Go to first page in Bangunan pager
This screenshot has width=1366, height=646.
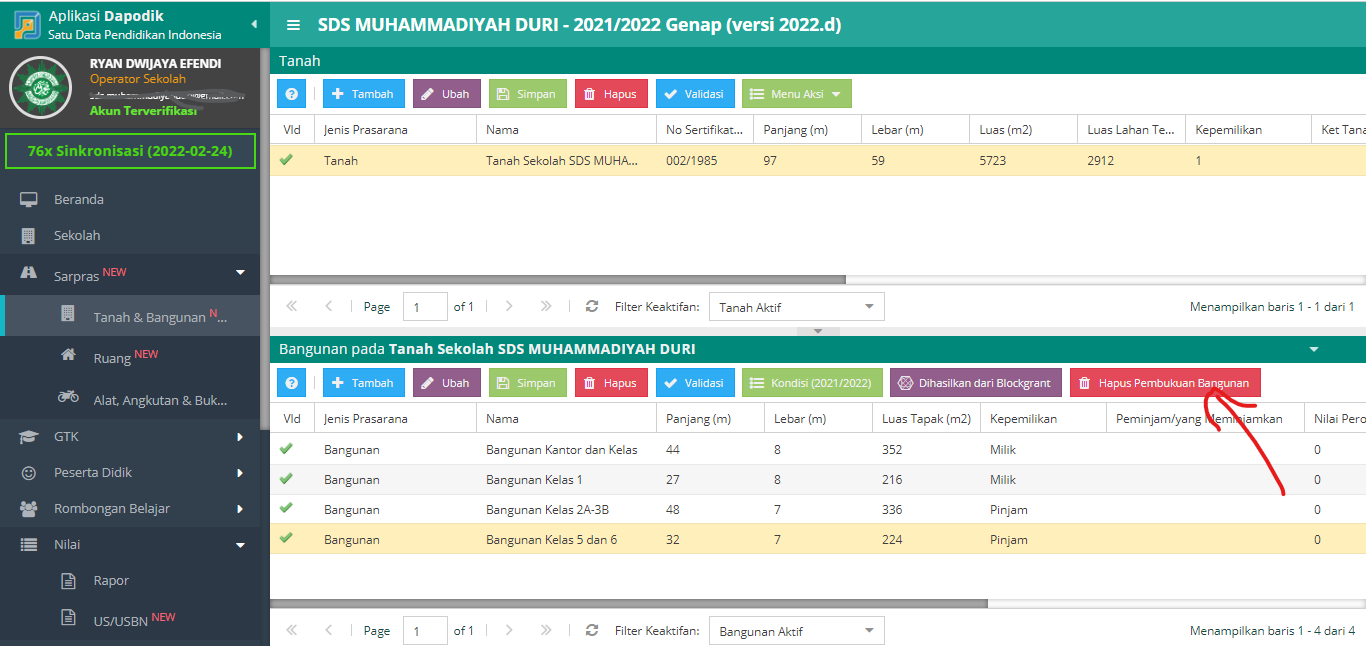[292, 631]
